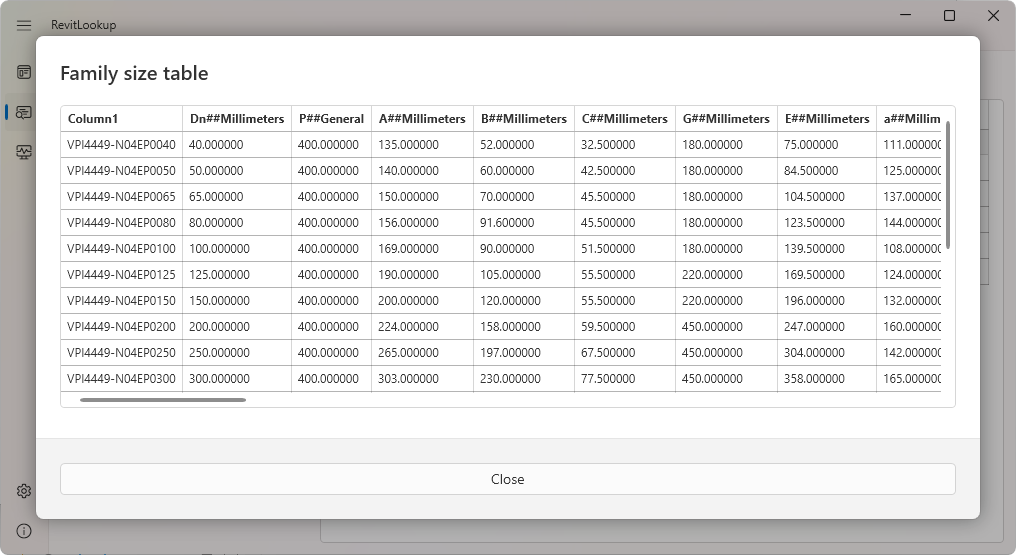
Task: Select the Snoop summary sidebar icon
Action: click(24, 112)
